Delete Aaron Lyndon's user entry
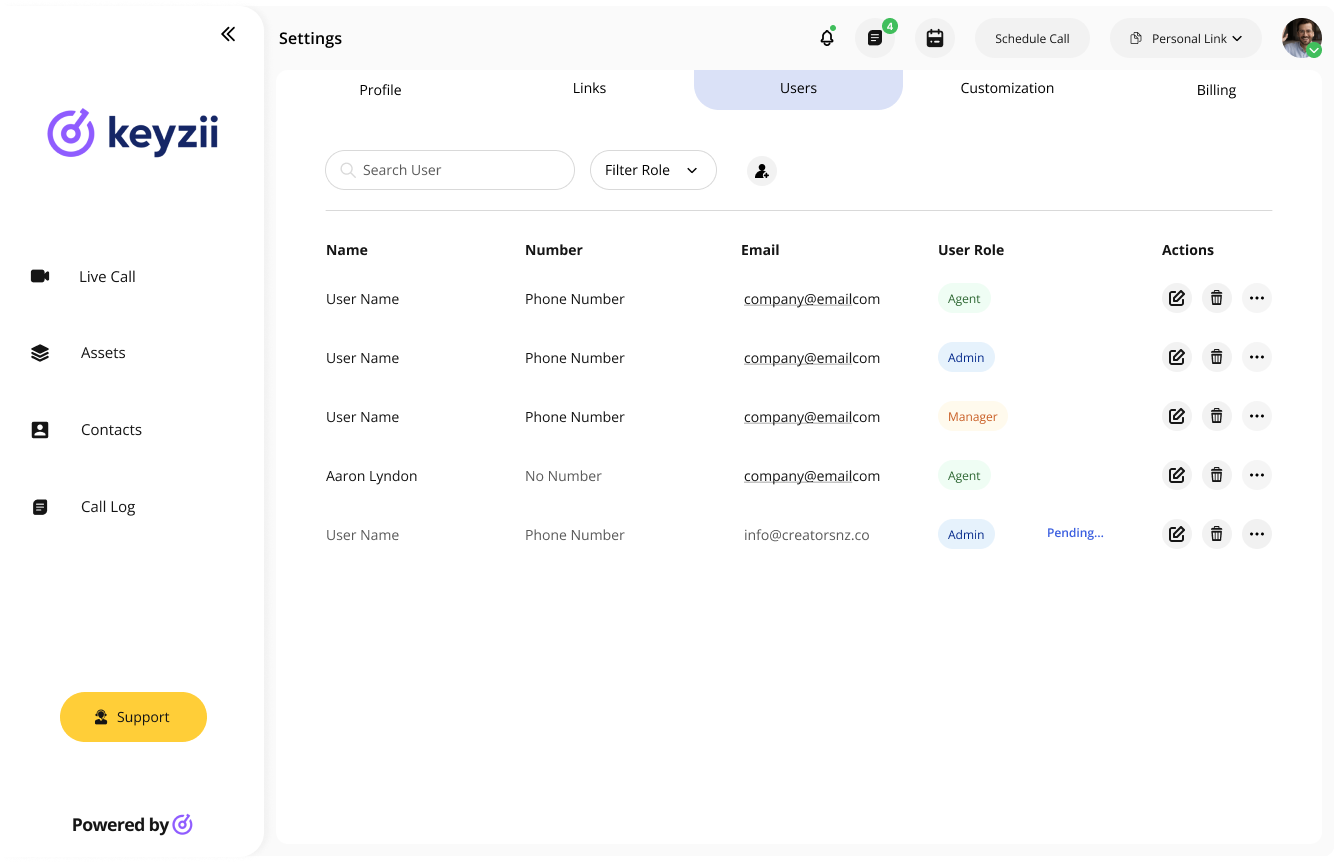 (x=1217, y=475)
